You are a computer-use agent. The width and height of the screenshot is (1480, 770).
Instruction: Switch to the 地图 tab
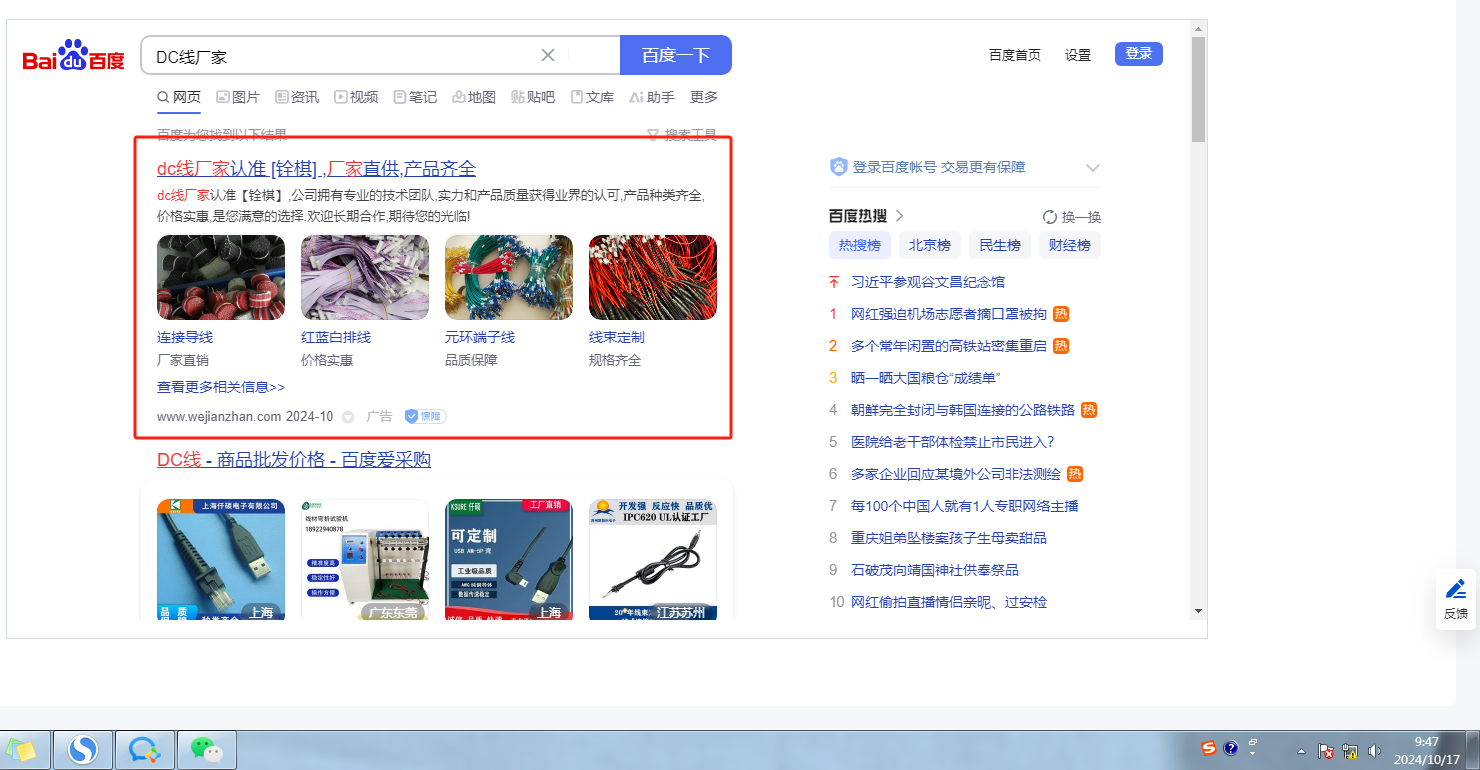pos(474,97)
